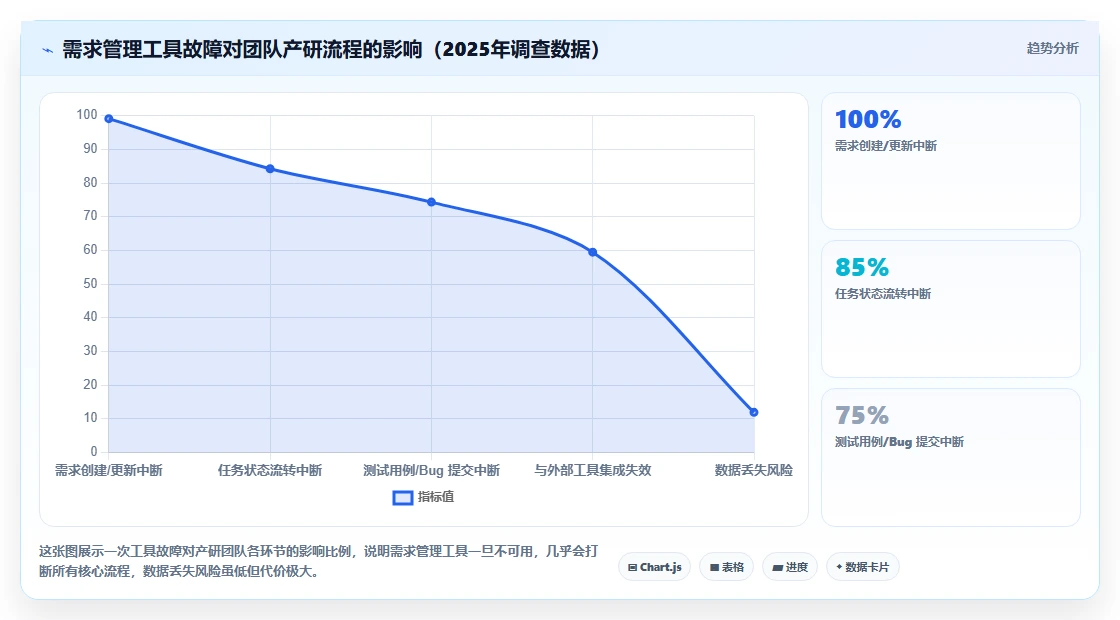Click the x-axis label 任务状态流转中断
1120x620 pixels.
click(x=270, y=470)
